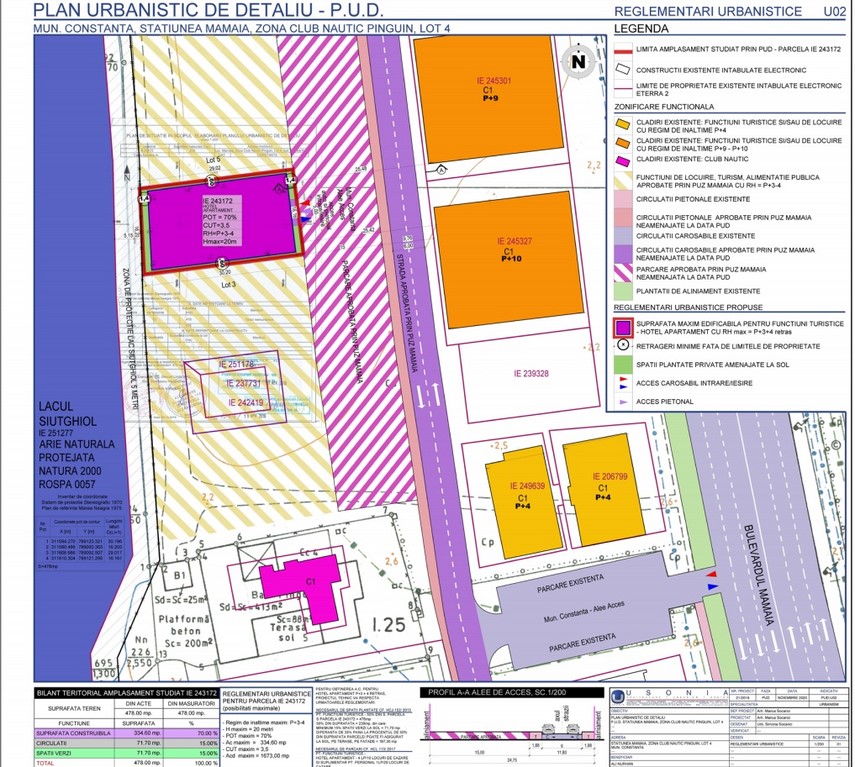The width and height of the screenshot is (855, 767).
Task: Click the magenta Club Nautic legend swatch
Action: coord(623,160)
